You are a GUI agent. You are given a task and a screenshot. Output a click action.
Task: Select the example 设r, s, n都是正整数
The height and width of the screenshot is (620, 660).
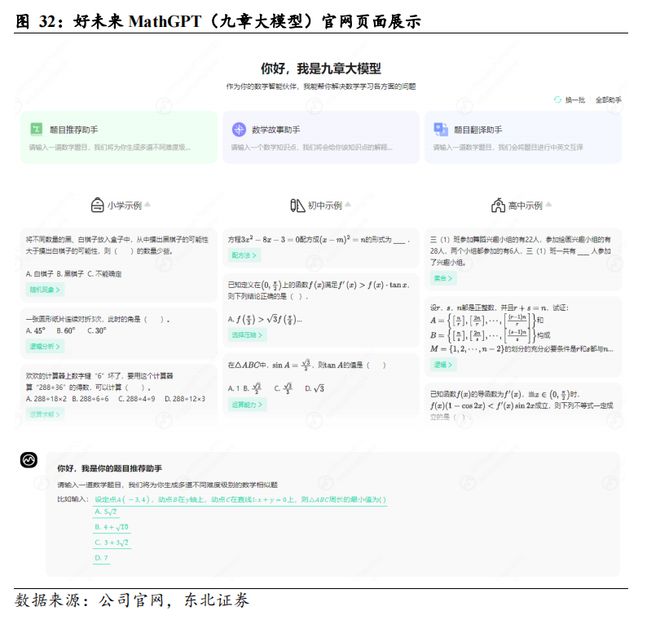pyautogui.click(x=523, y=336)
